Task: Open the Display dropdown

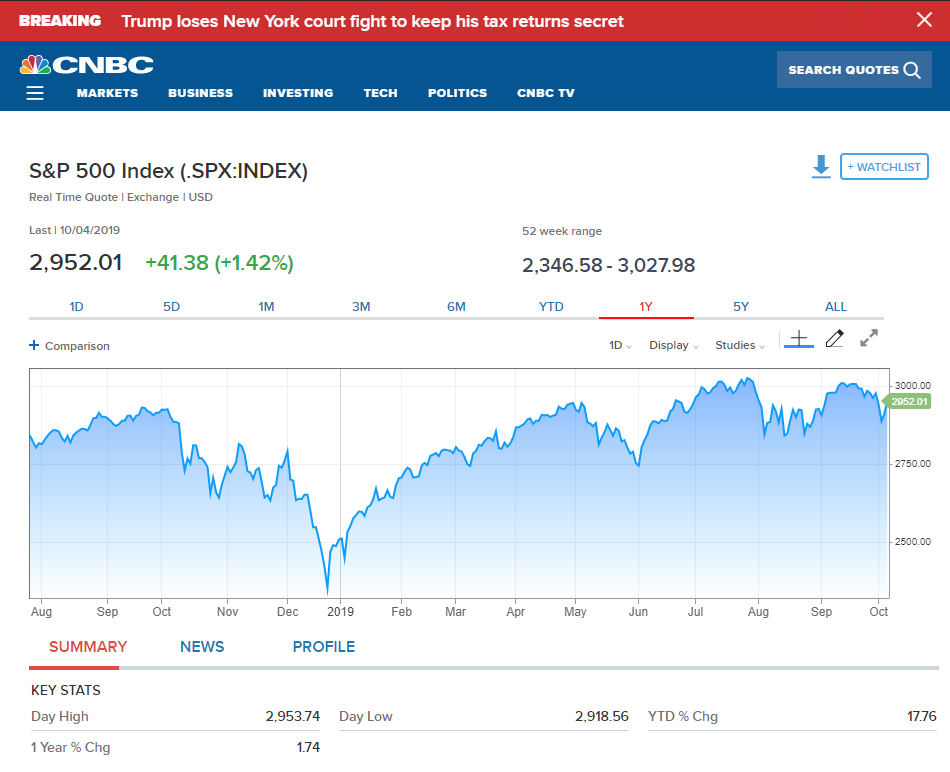Action: [x=674, y=345]
